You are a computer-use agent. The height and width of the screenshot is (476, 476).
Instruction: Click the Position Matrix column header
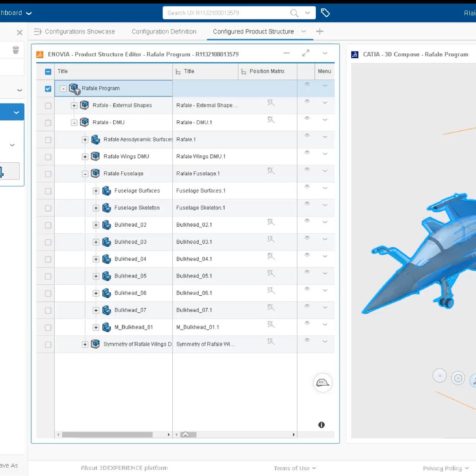click(267, 71)
